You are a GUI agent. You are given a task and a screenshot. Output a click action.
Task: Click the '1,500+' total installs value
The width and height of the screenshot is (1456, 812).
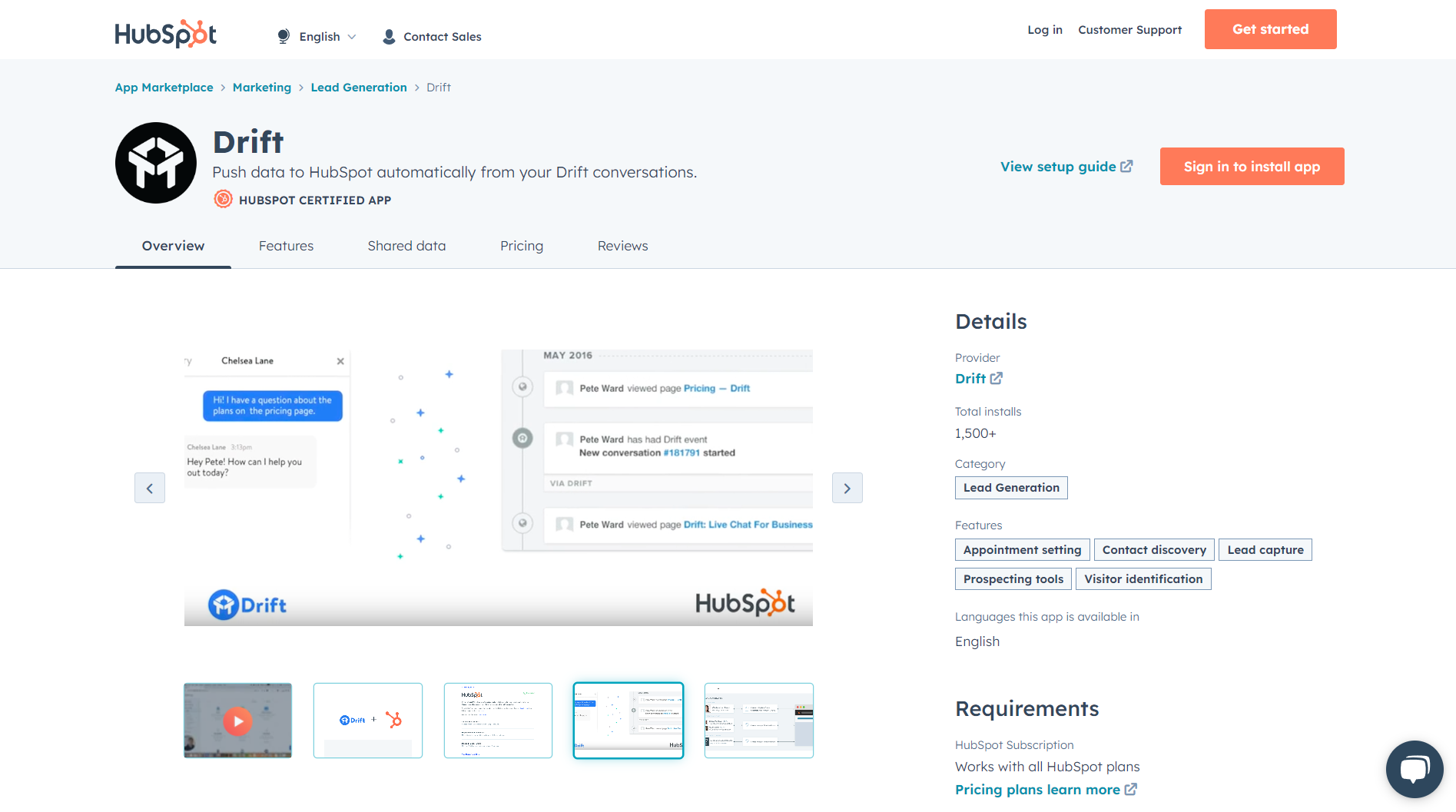(x=976, y=434)
